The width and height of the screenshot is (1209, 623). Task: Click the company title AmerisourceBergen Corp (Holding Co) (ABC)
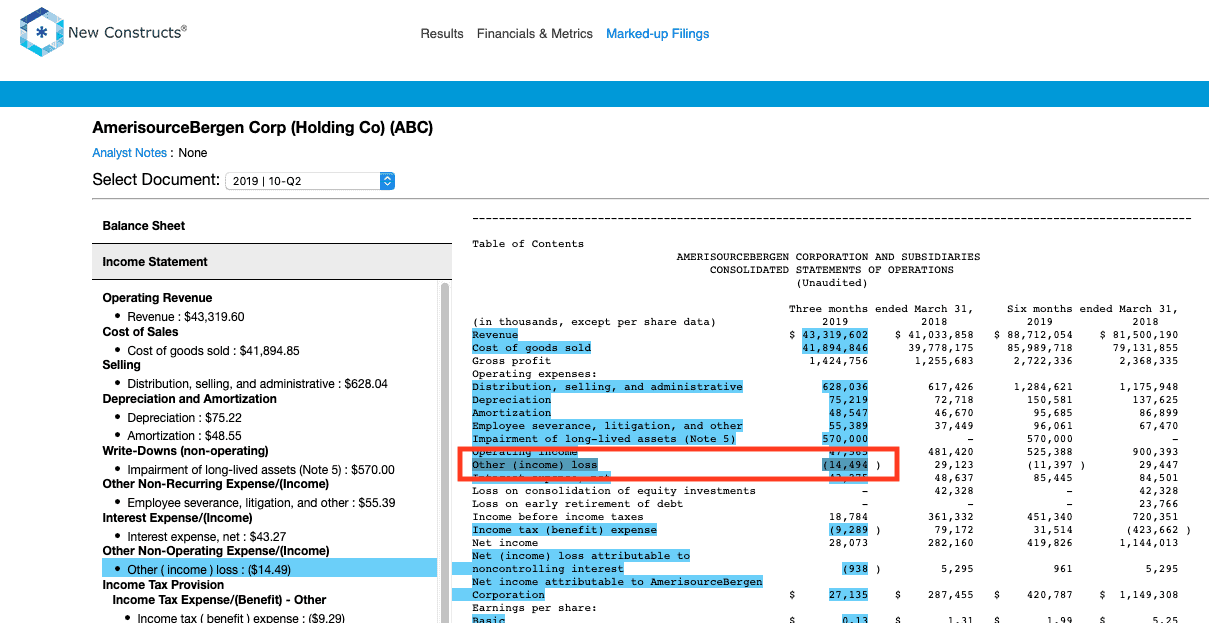pyautogui.click(x=262, y=128)
